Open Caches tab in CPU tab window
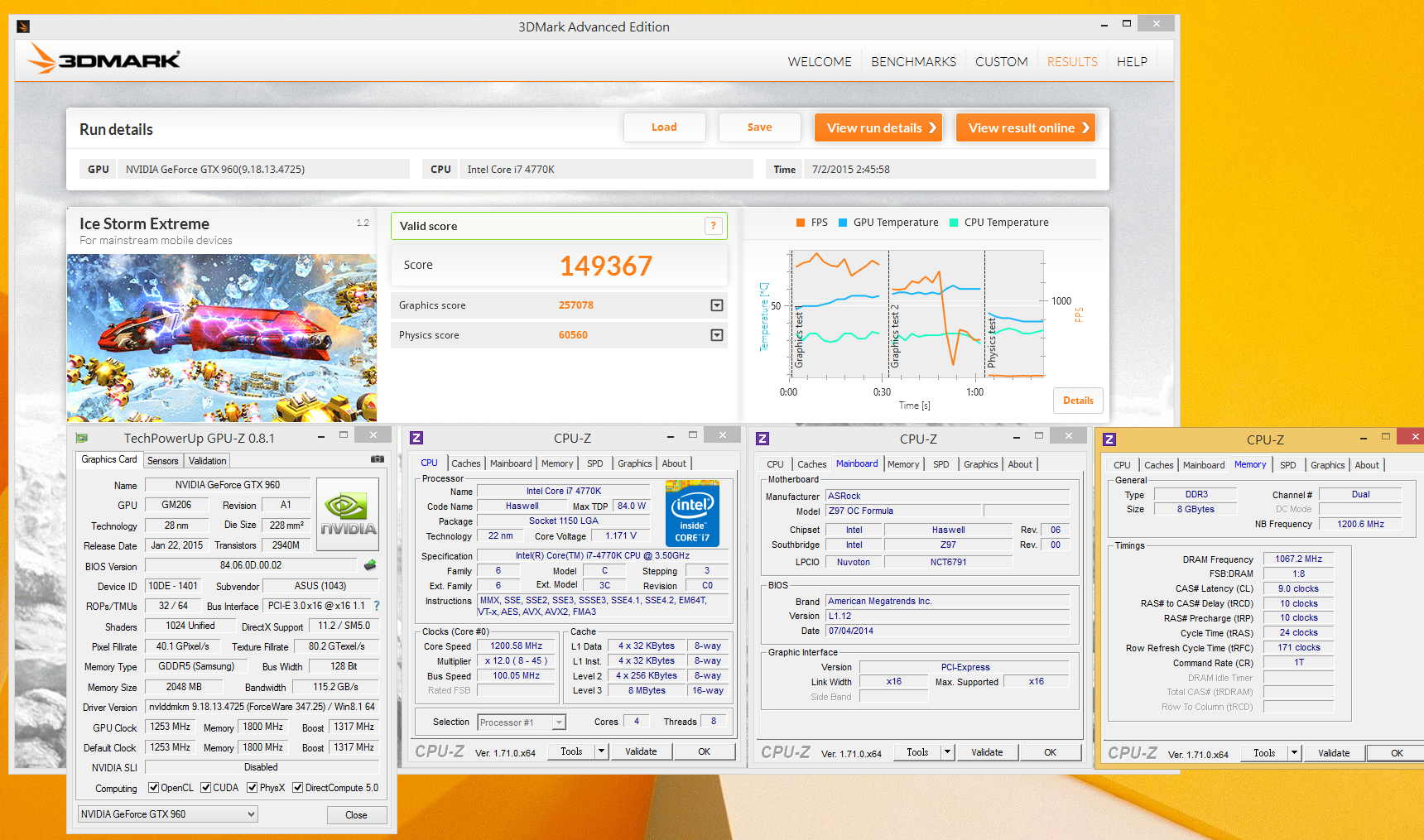This screenshot has height=840, width=1424. coord(466,463)
